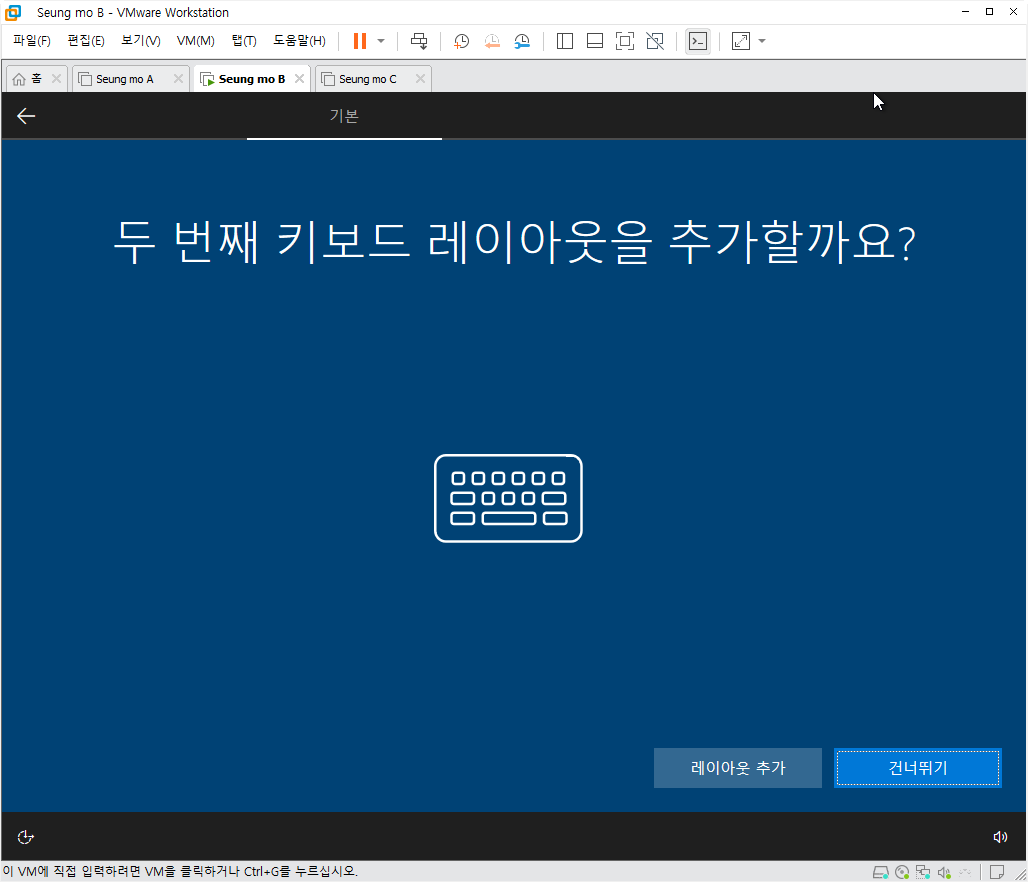Toggle the thumbnail bar view
This screenshot has height=882, width=1028.
pos(595,41)
